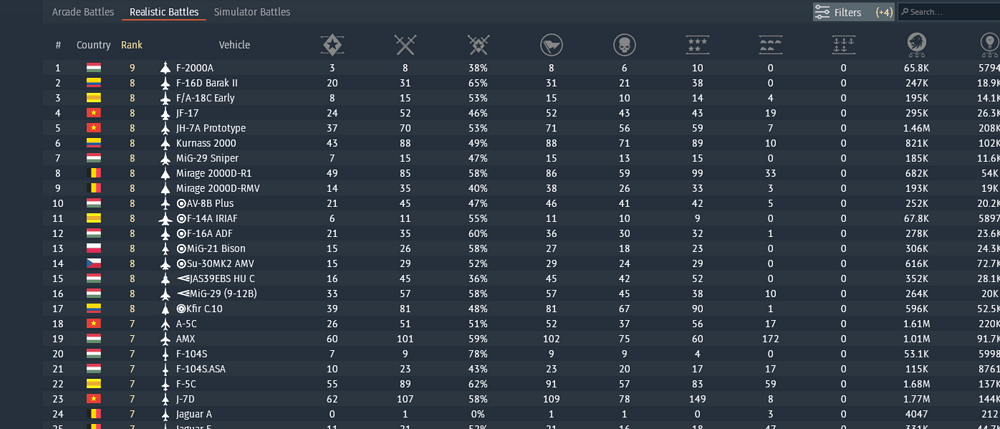Open the Simulator Battles tab
The height and width of the screenshot is (429, 1000).
(252, 12)
